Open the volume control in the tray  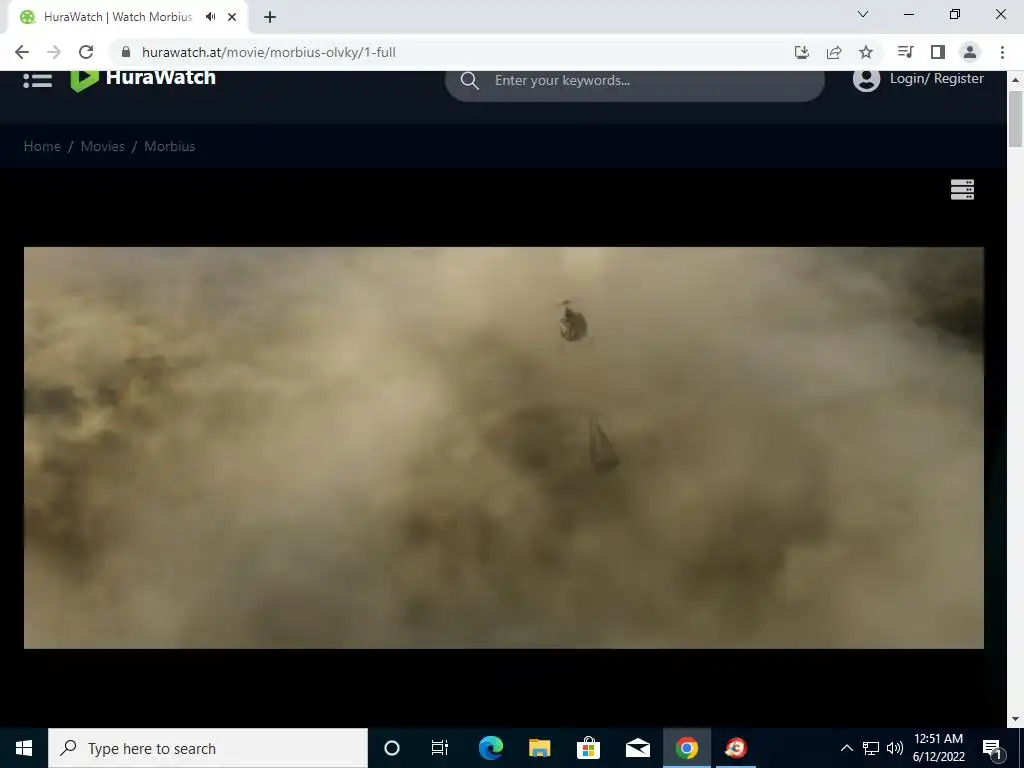point(895,748)
